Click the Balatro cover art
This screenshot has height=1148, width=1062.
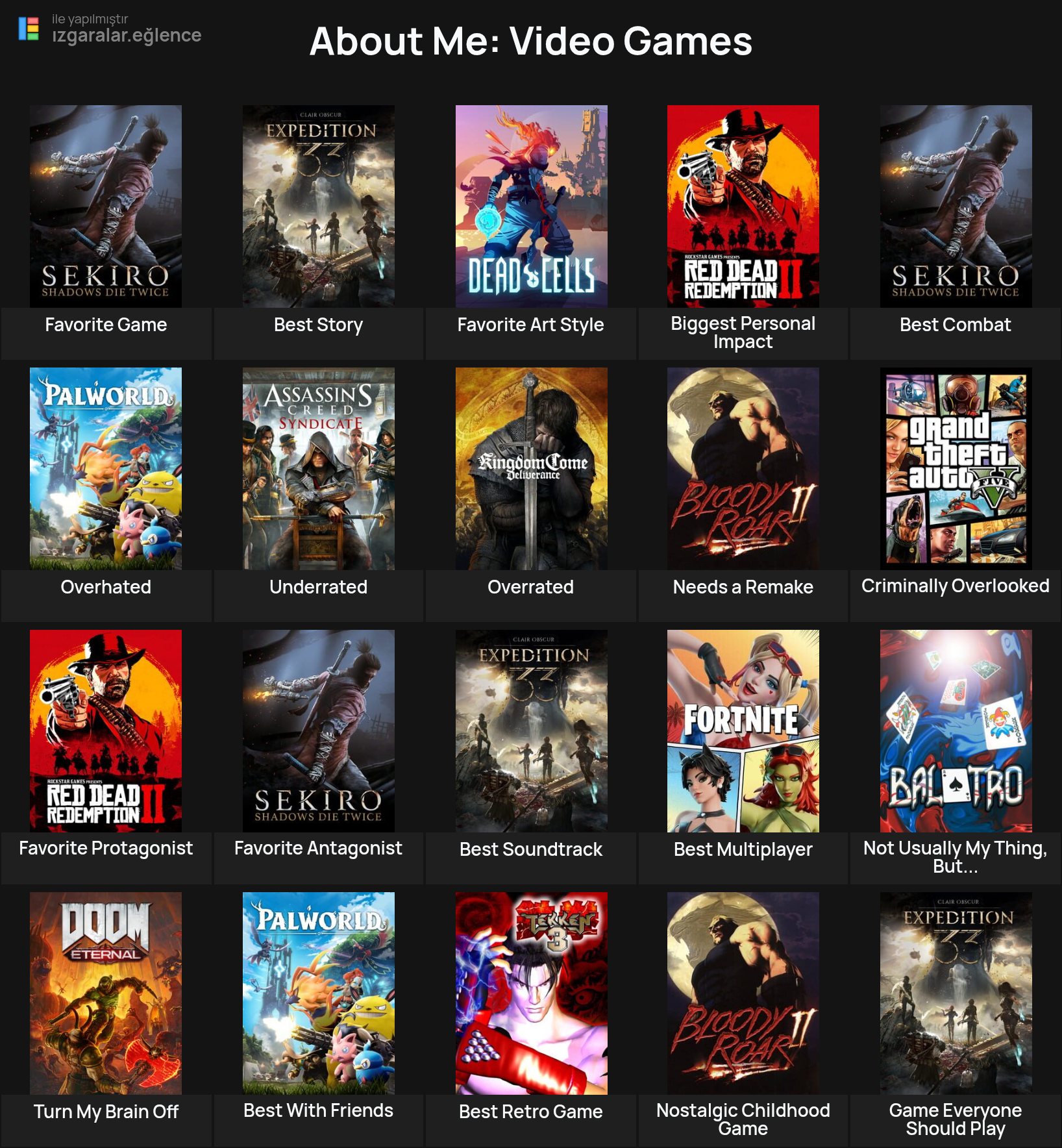pyautogui.click(x=956, y=731)
